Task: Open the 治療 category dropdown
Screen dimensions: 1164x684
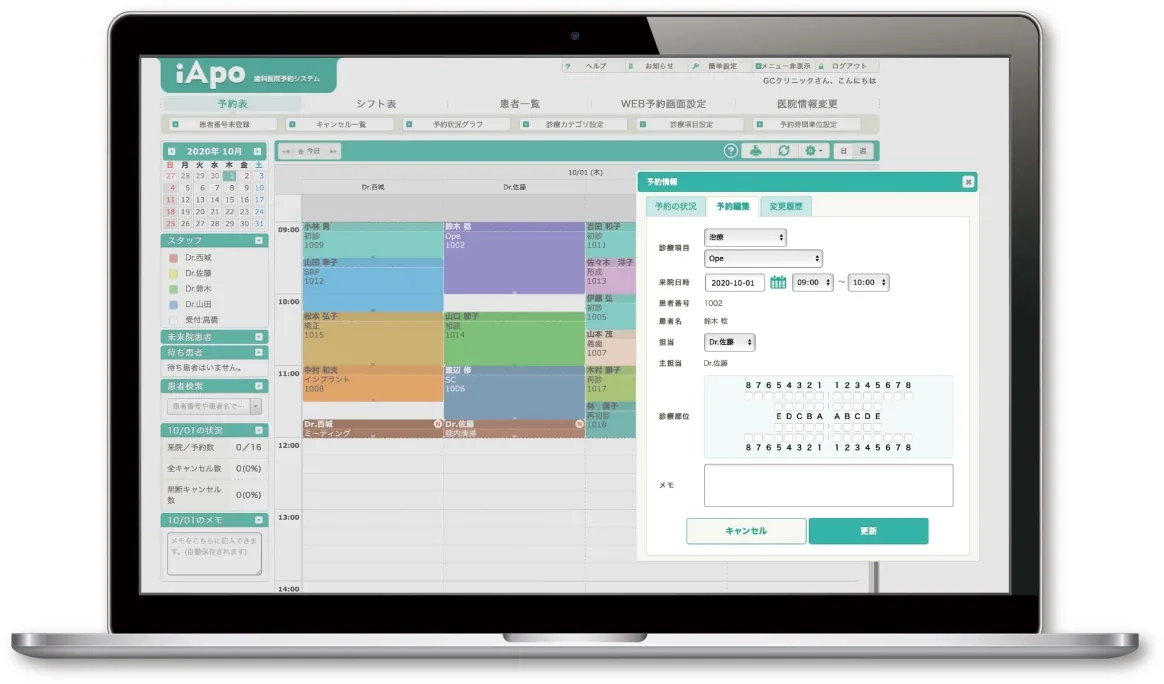Action: (745, 238)
